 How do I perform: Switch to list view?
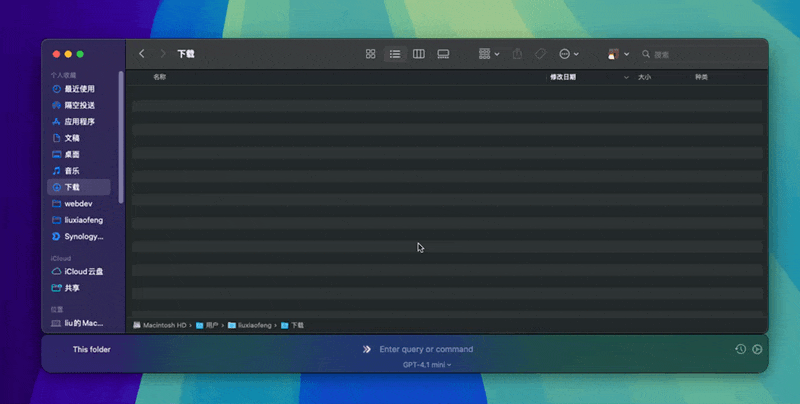click(x=395, y=54)
